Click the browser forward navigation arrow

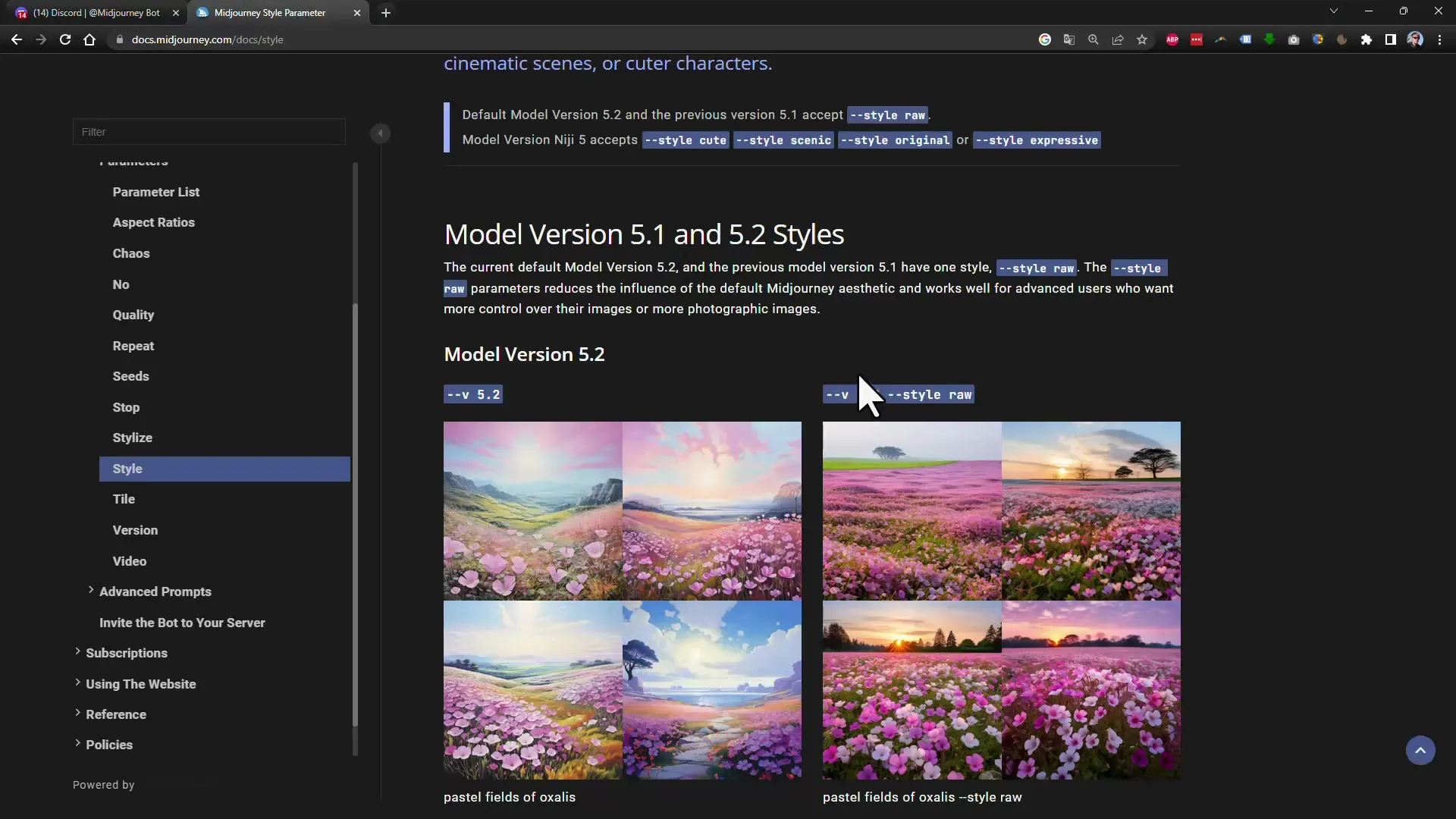coord(40,39)
